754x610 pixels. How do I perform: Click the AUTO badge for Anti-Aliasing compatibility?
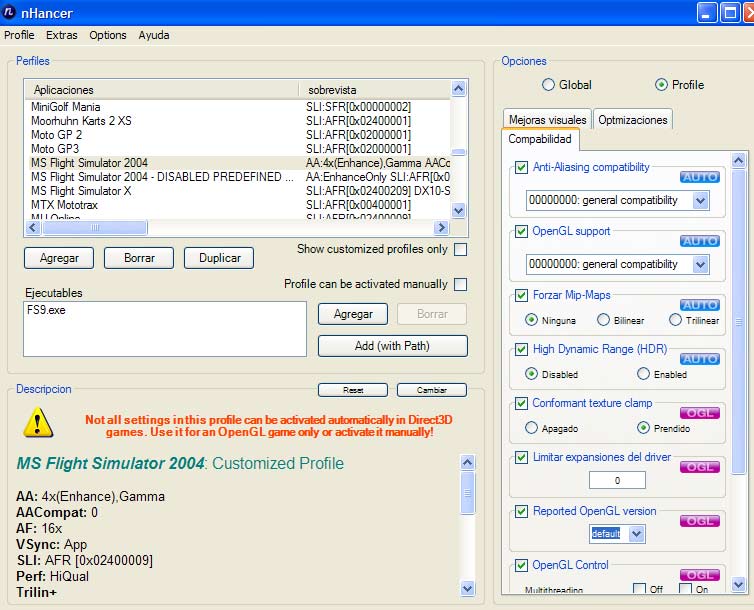point(700,177)
